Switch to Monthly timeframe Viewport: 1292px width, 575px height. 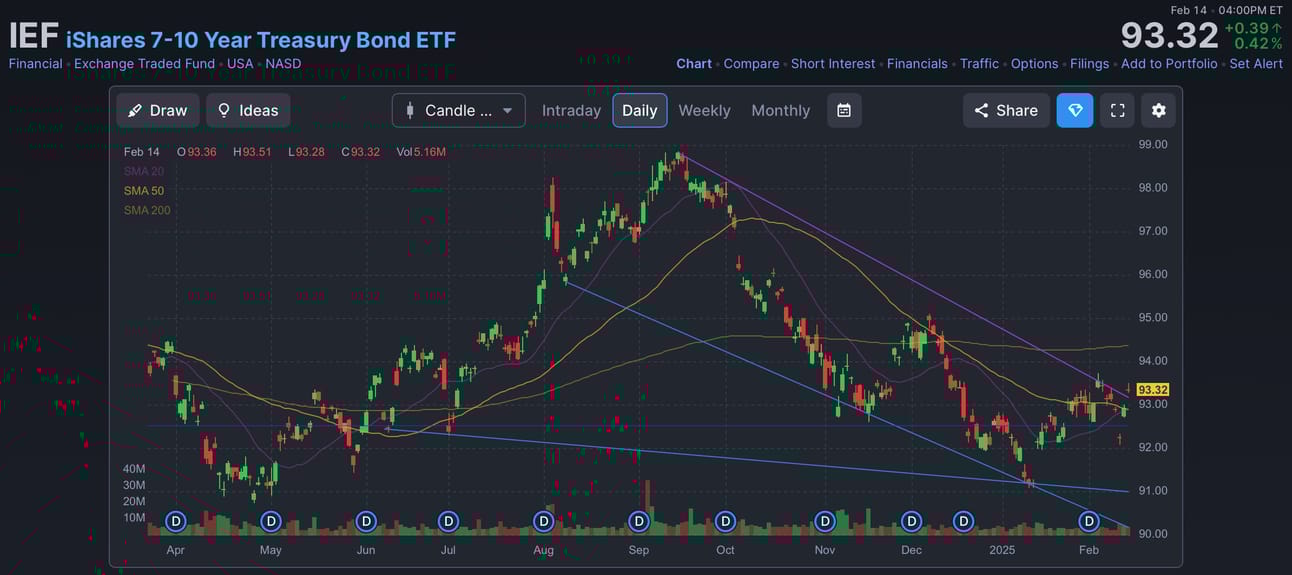tap(781, 110)
